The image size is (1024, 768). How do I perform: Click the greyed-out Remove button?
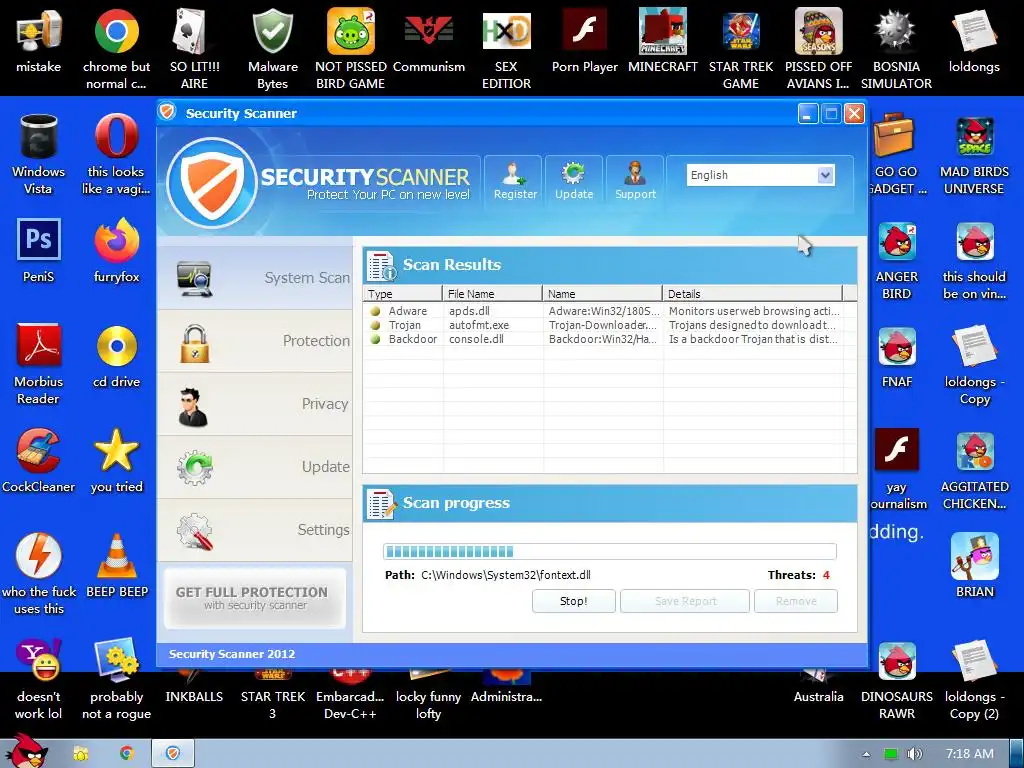(x=796, y=601)
